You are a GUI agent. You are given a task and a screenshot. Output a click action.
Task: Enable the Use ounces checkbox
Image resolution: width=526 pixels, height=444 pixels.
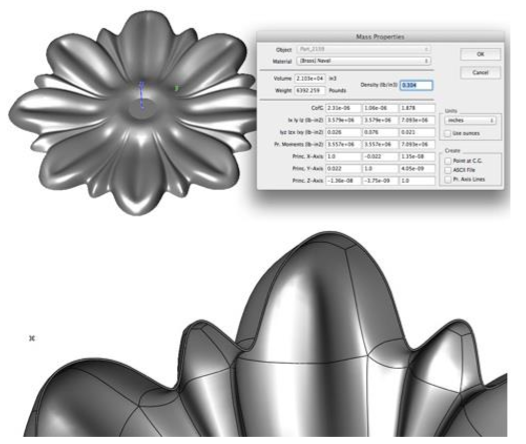[448, 133]
